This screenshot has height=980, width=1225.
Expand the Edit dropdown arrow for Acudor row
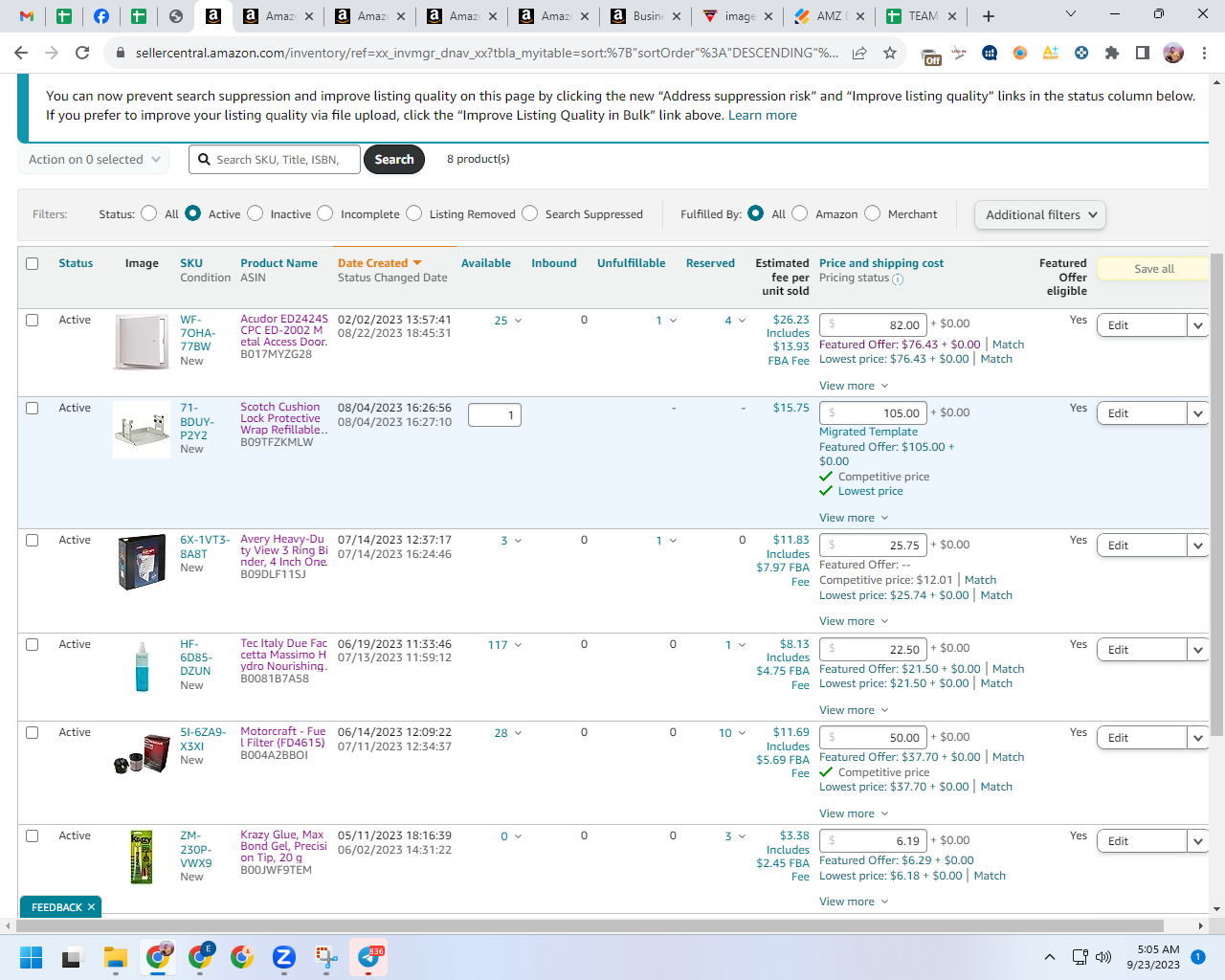click(x=1198, y=325)
